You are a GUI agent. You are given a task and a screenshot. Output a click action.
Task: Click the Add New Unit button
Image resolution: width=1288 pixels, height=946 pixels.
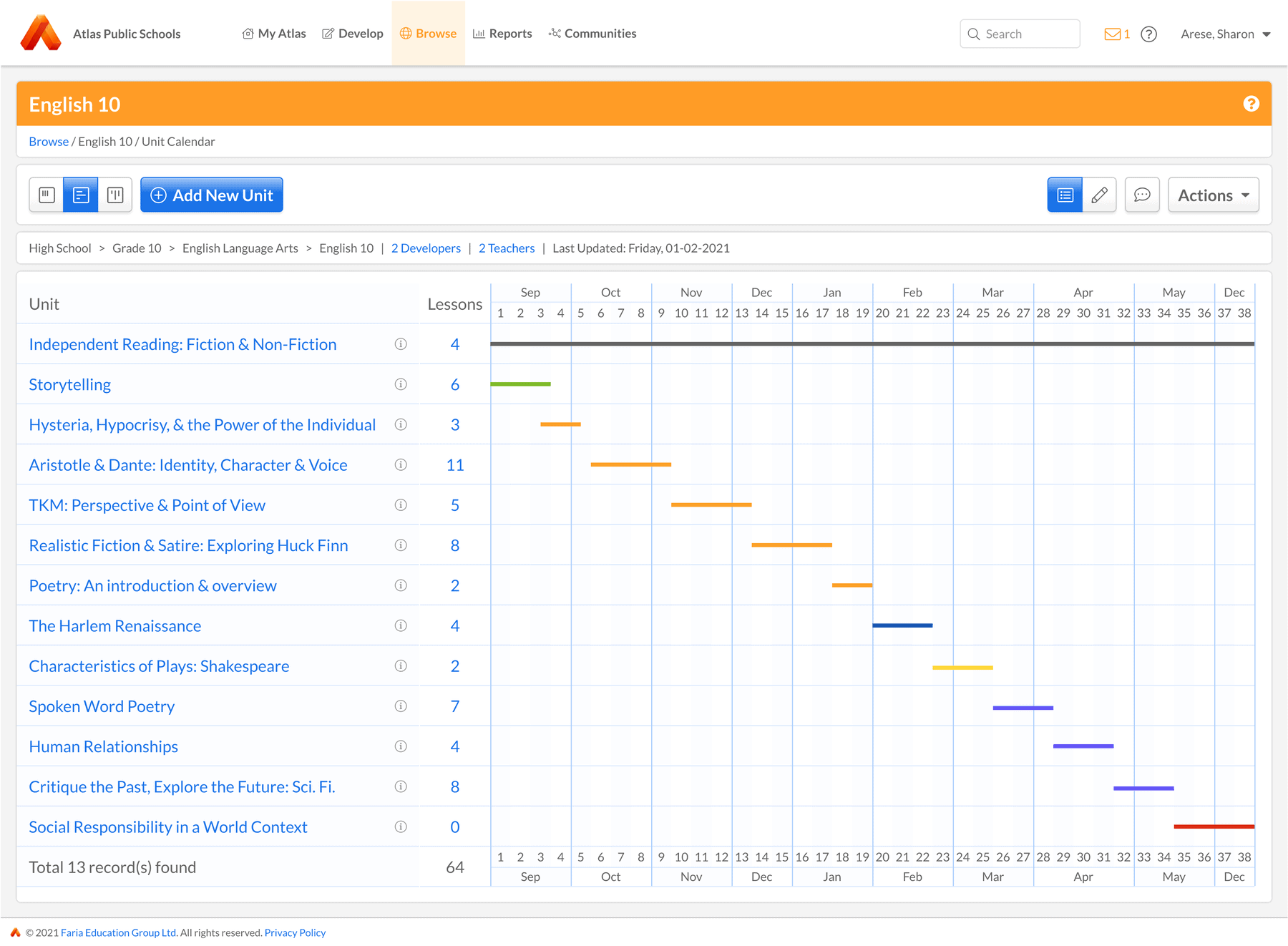(x=212, y=195)
